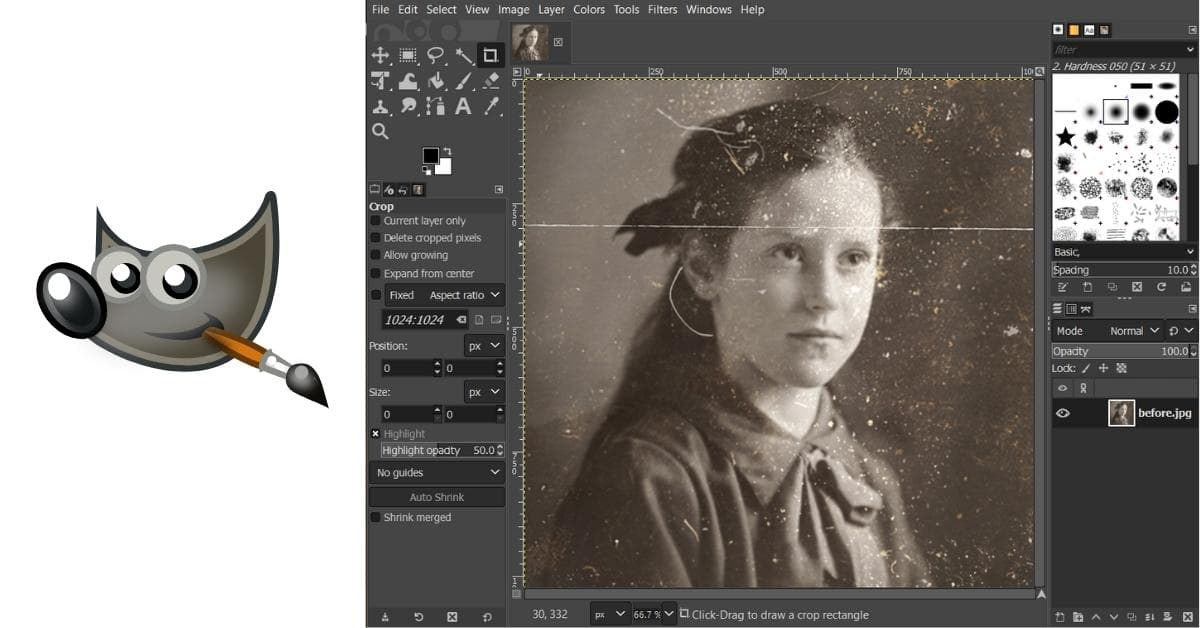Hide the before.jpg layer via eye icon
This screenshot has width=1200, height=628.
1063,413
